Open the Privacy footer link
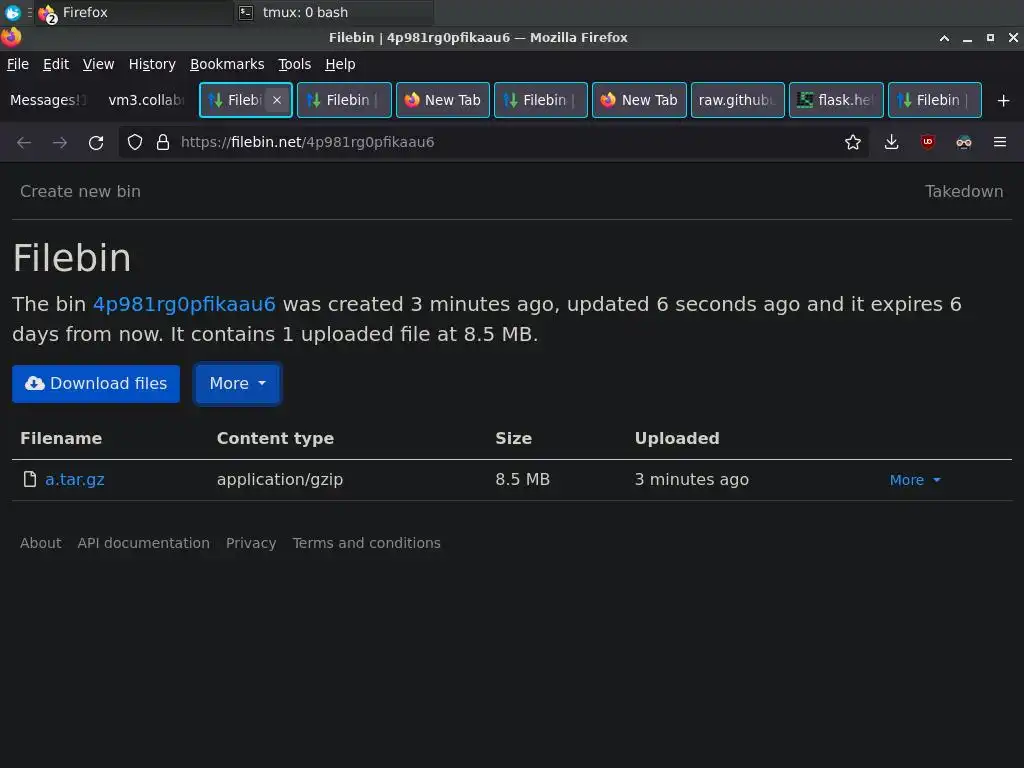The image size is (1024, 768). (251, 543)
